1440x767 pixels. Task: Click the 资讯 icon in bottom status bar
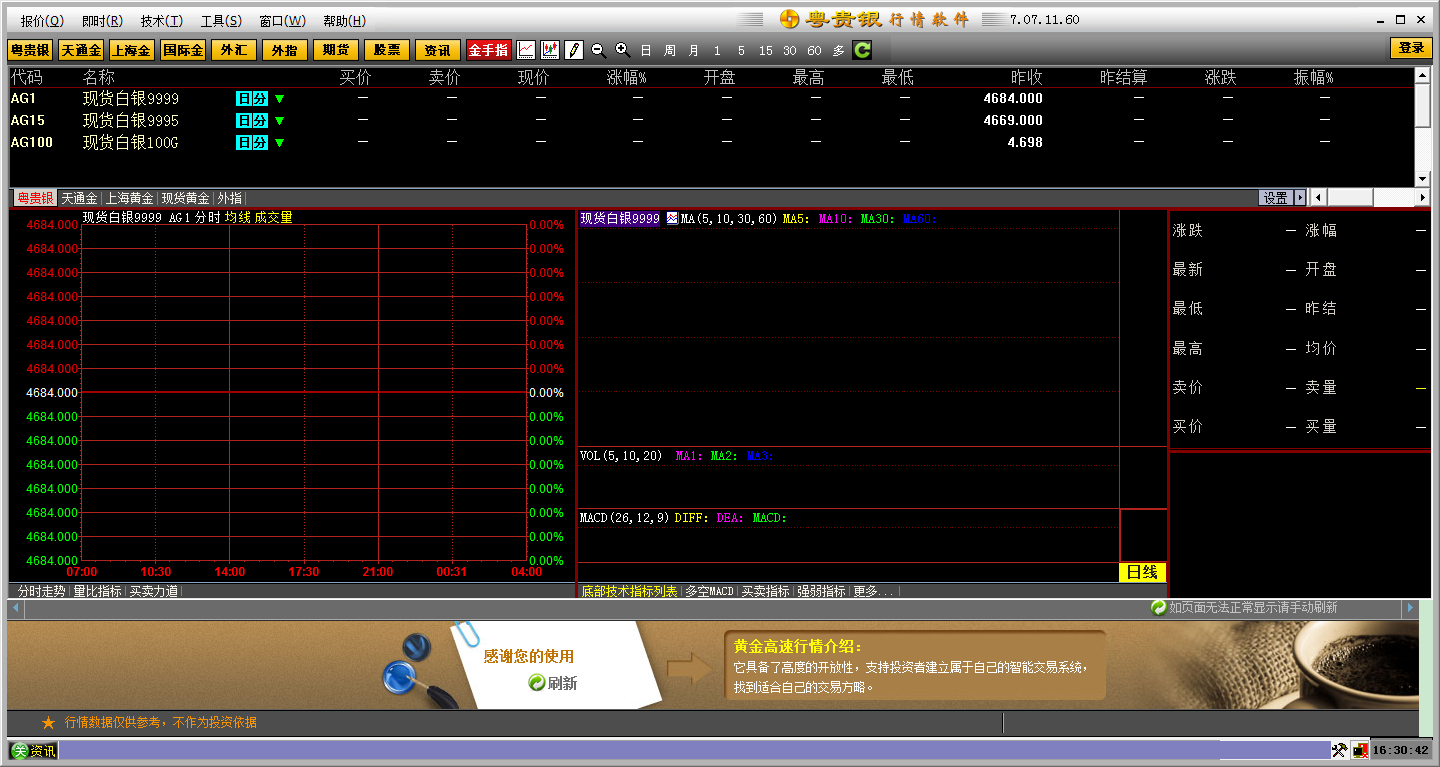pos(34,751)
